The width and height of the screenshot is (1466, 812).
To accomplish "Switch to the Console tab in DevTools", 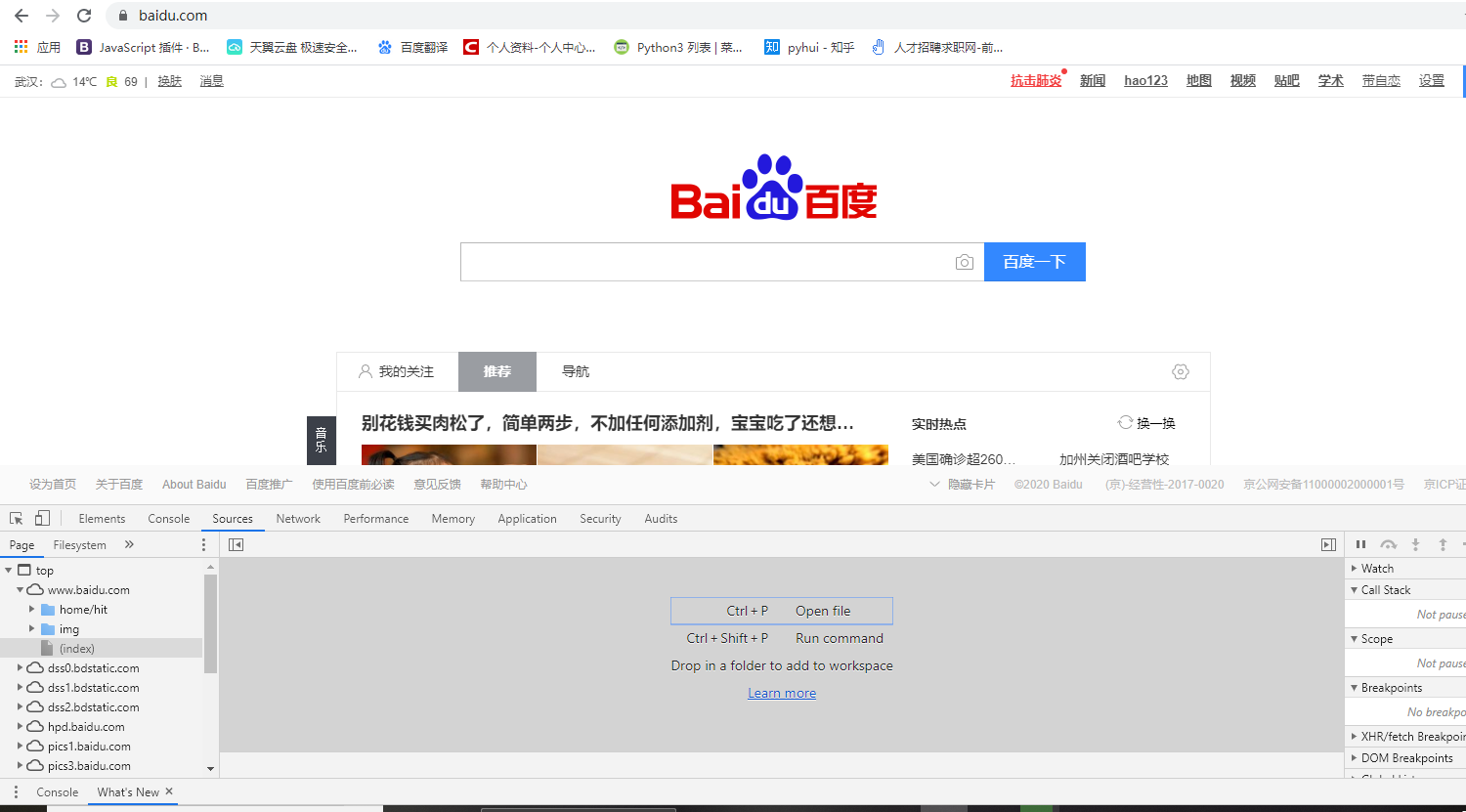I will (168, 518).
